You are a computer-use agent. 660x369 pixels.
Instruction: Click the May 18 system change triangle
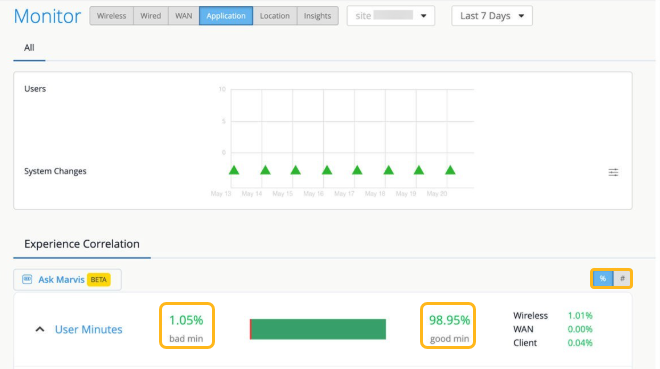[389, 170]
